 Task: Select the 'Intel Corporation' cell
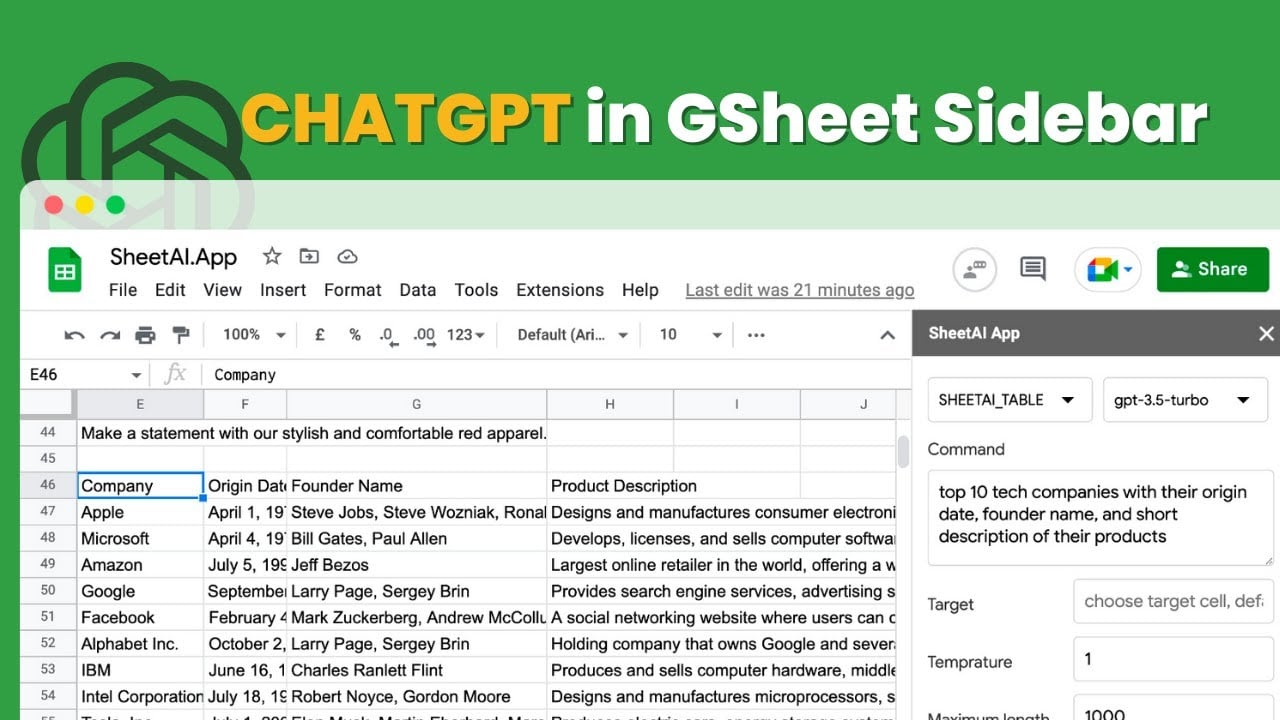(x=140, y=696)
